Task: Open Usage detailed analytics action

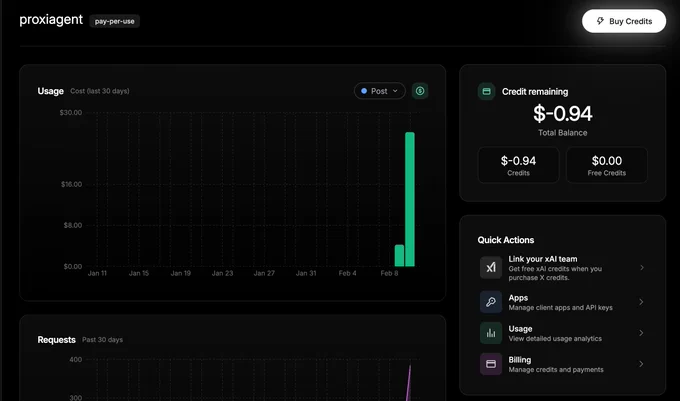Action: coord(562,333)
